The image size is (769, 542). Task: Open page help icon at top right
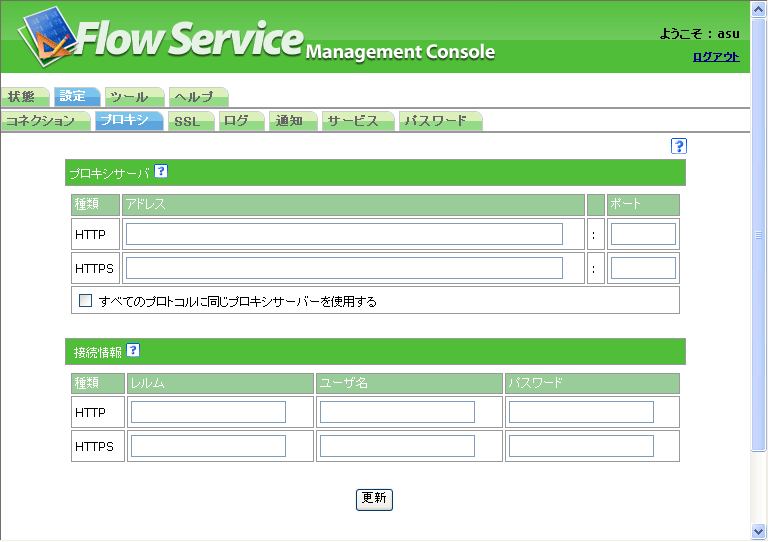[x=679, y=146]
